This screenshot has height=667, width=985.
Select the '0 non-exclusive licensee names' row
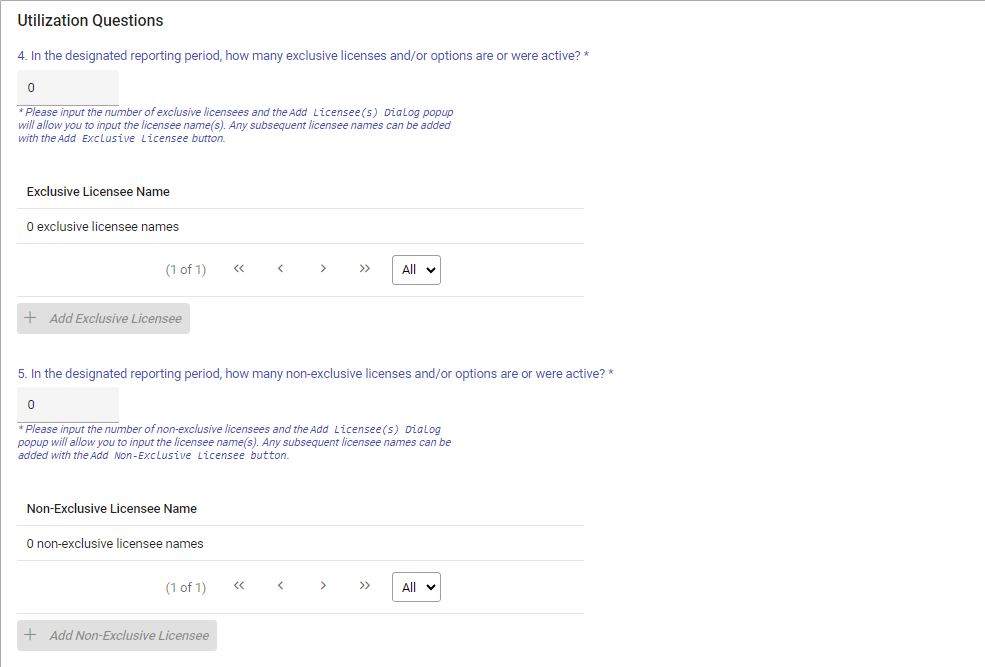115,543
